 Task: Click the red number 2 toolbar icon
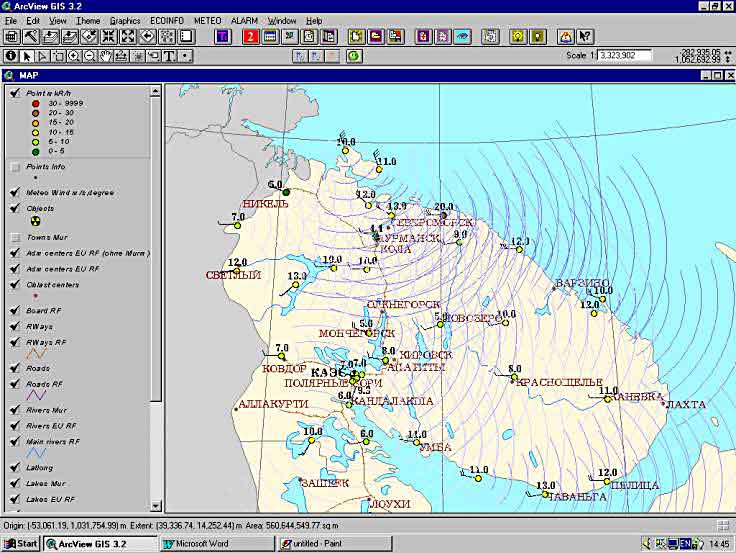(x=253, y=36)
